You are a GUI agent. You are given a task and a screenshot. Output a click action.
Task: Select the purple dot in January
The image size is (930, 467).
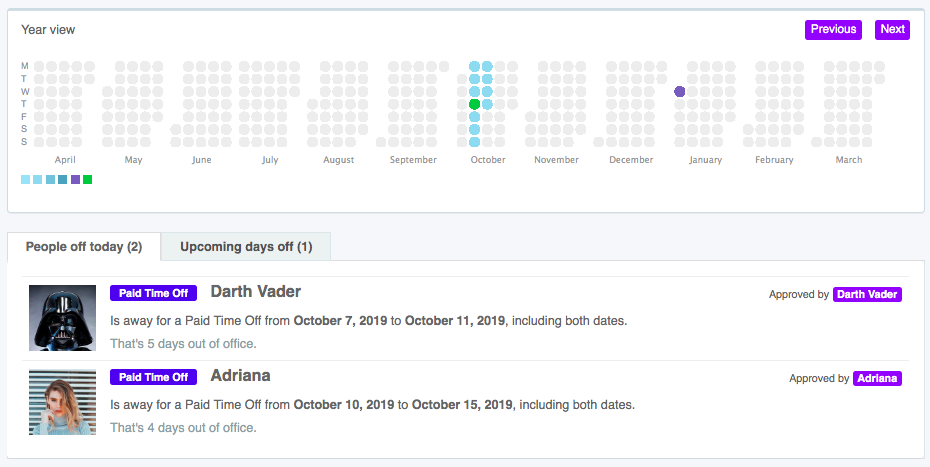tap(680, 91)
